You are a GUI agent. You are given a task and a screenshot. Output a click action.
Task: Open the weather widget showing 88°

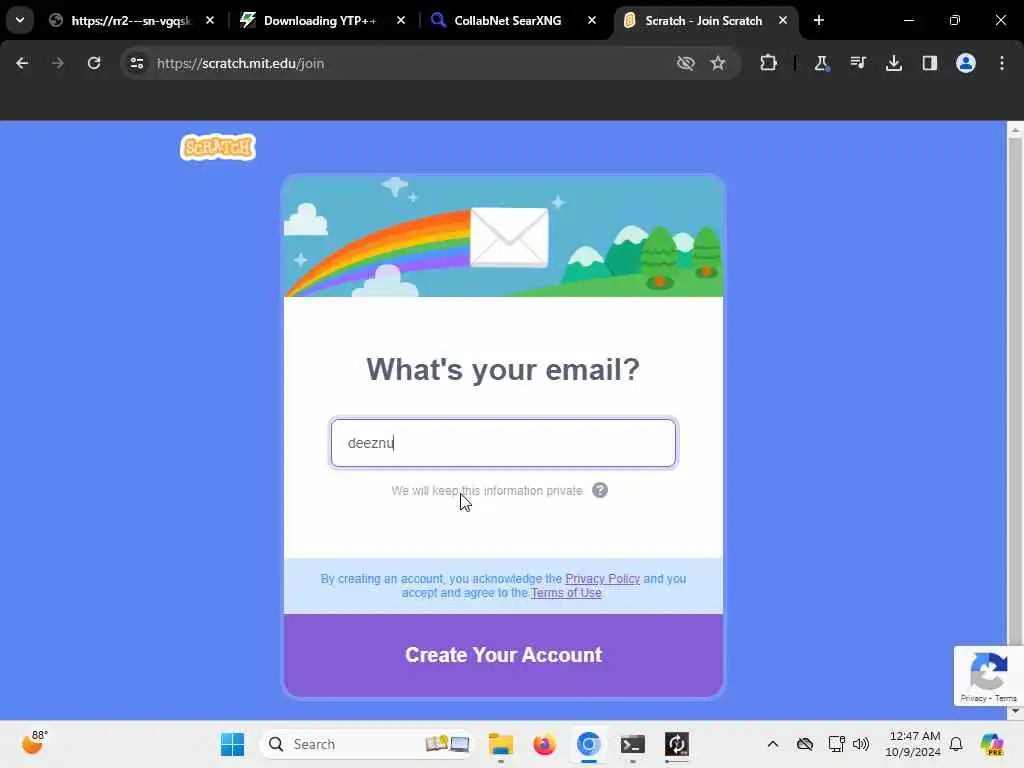pyautogui.click(x=34, y=744)
